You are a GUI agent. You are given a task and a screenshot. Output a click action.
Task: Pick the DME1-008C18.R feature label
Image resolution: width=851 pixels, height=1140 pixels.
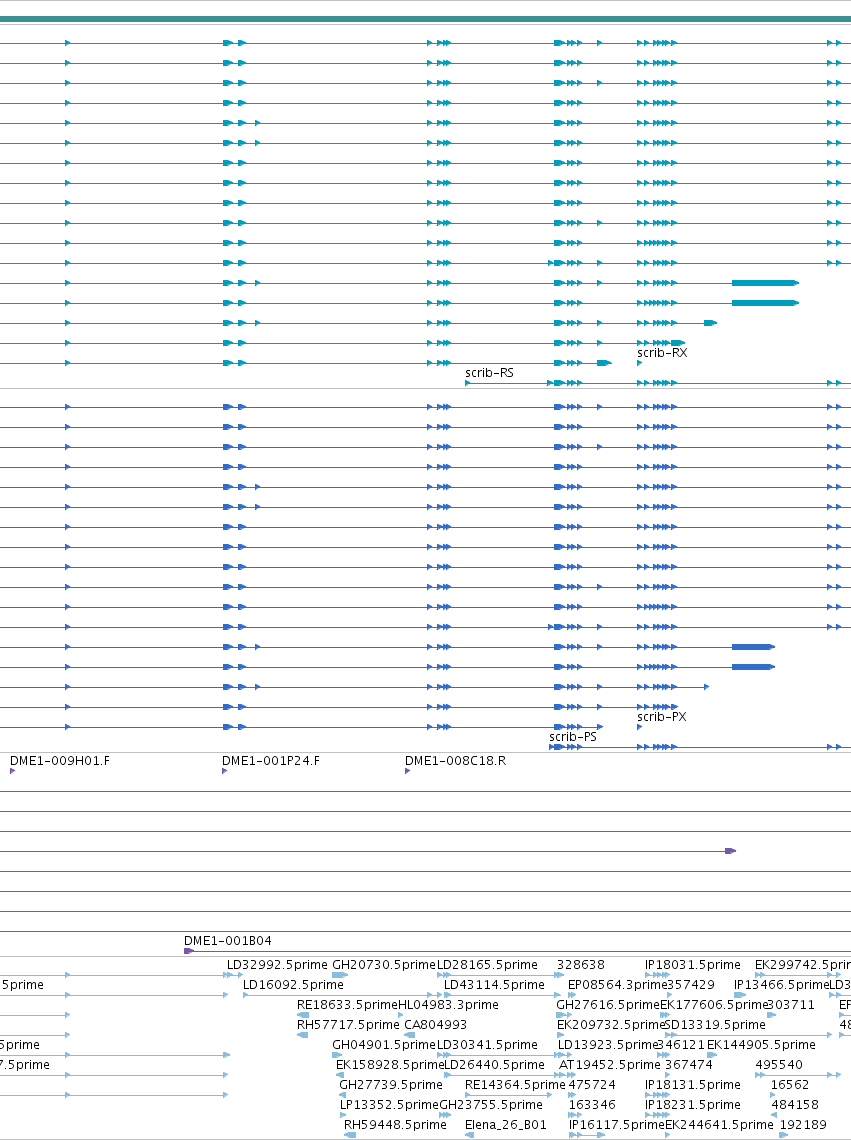[455, 761]
